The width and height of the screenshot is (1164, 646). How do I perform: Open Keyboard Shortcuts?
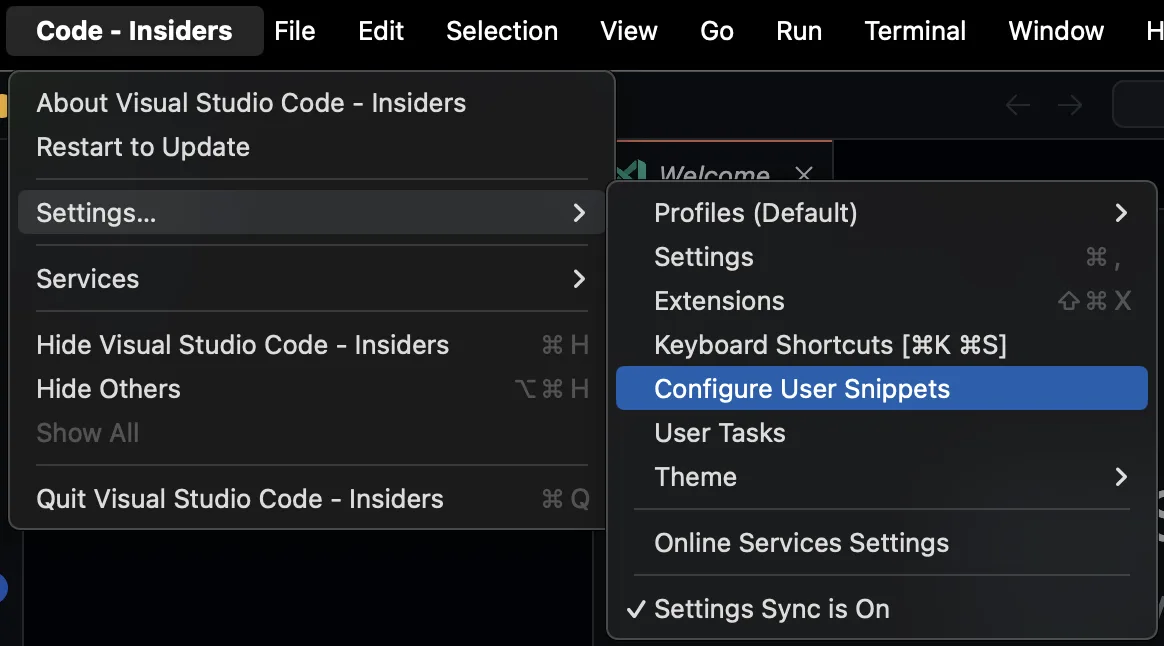pyautogui.click(x=882, y=345)
